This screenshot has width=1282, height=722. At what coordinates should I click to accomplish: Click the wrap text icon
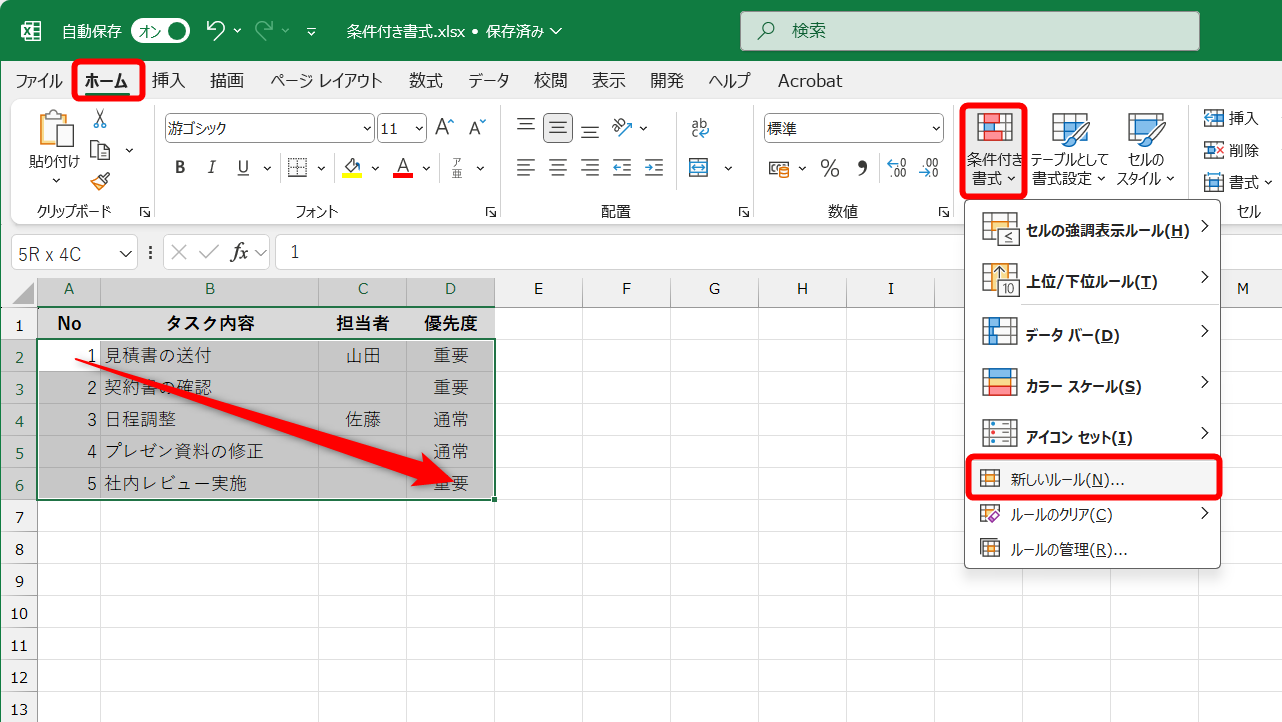698,127
